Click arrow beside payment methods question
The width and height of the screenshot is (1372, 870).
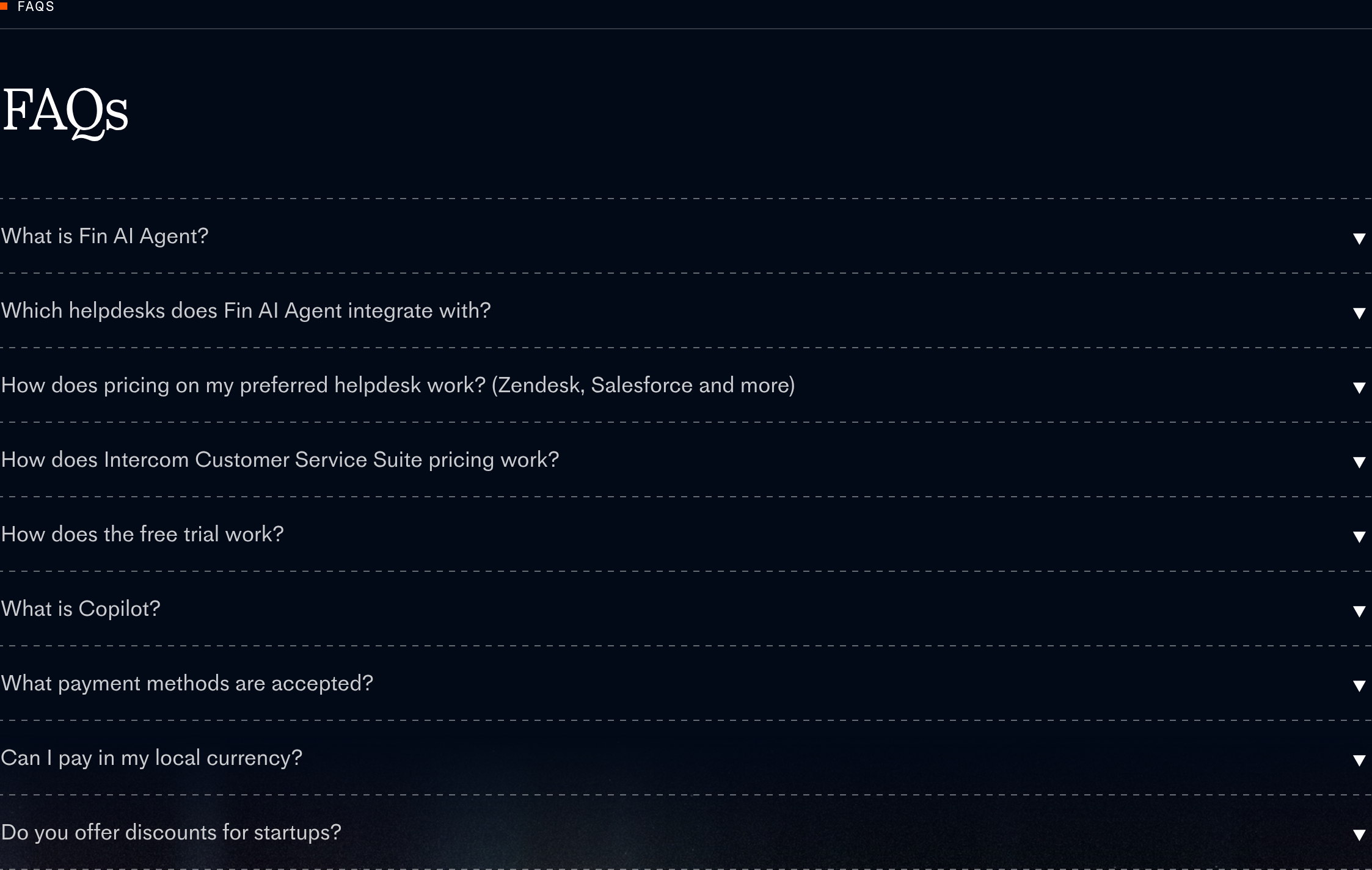(x=1359, y=685)
